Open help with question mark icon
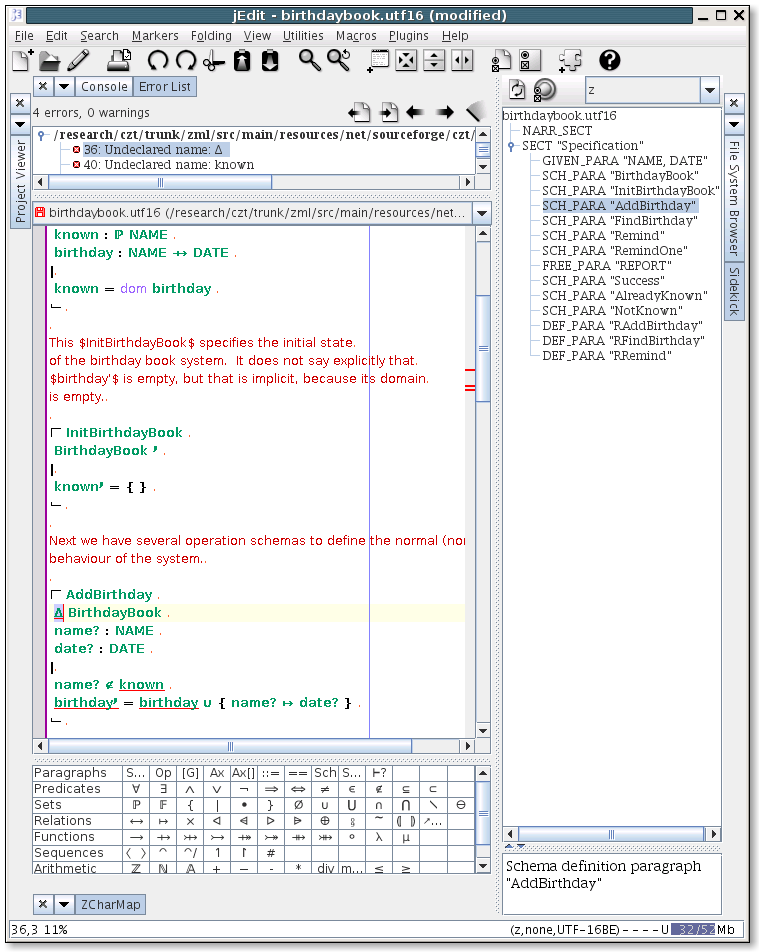Screen dimensions: 759x952 pyautogui.click(x=610, y=60)
